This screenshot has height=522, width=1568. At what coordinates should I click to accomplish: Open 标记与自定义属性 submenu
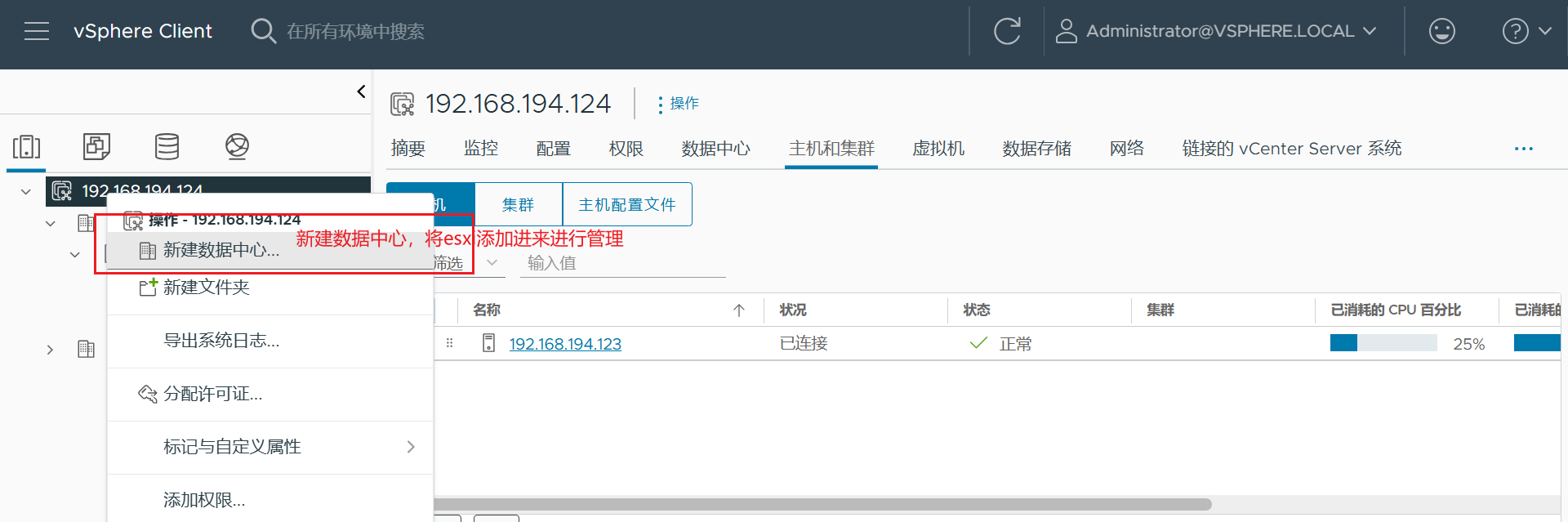(269, 447)
